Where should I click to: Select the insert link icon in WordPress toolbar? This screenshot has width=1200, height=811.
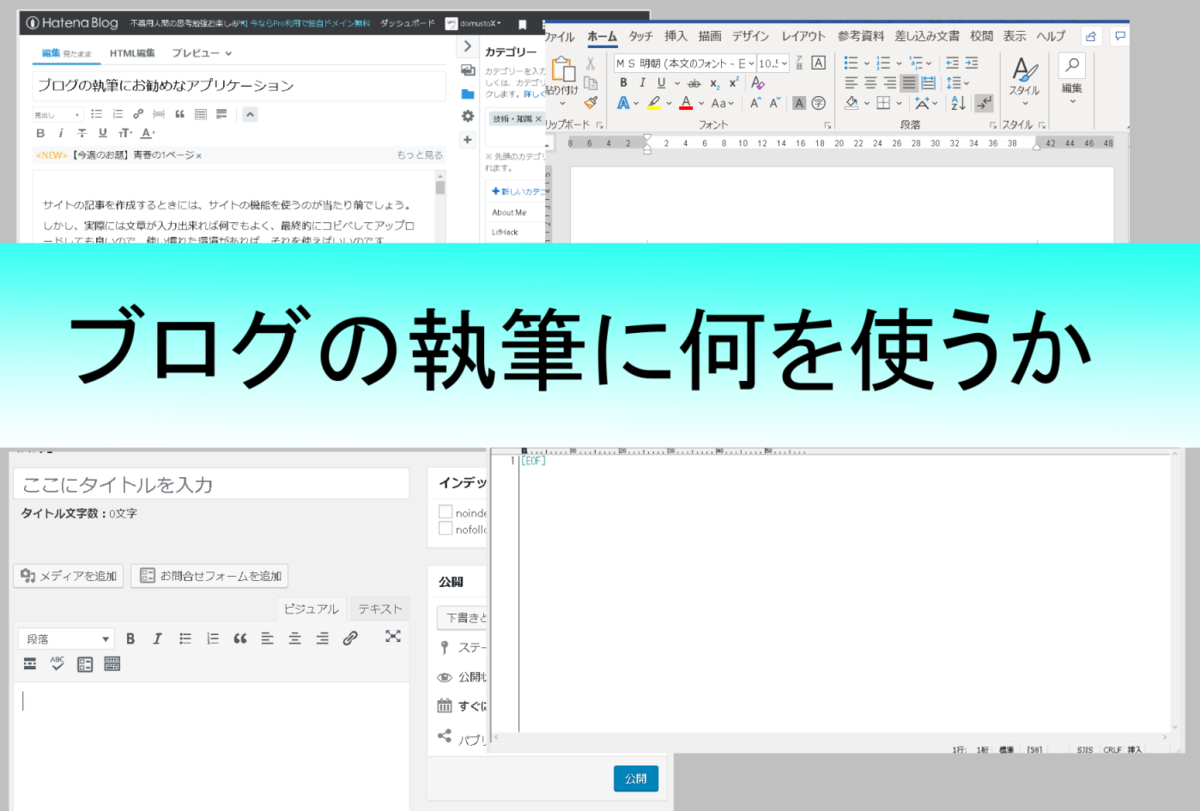(x=351, y=637)
